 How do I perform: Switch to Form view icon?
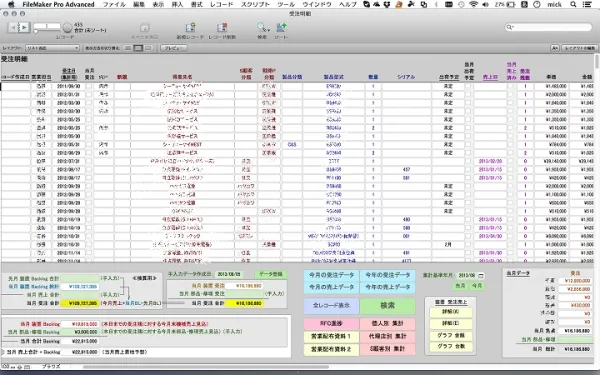(x=128, y=48)
